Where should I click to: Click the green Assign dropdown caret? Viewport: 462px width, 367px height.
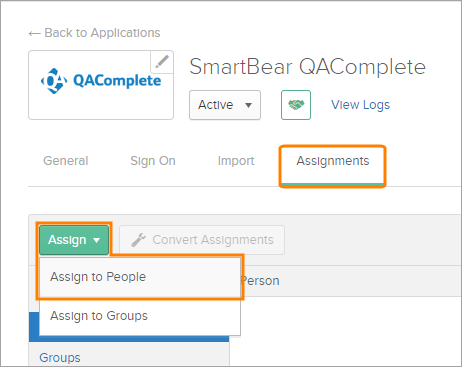click(x=97, y=240)
